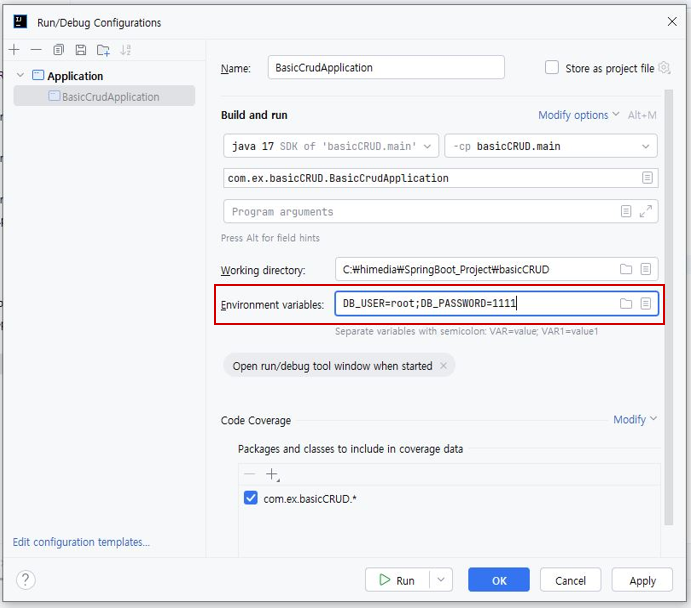The width and height of the screenshot is (694, 612).
Task: Click the 'Press Alt for field hints' text
Action: click(271, 239)
